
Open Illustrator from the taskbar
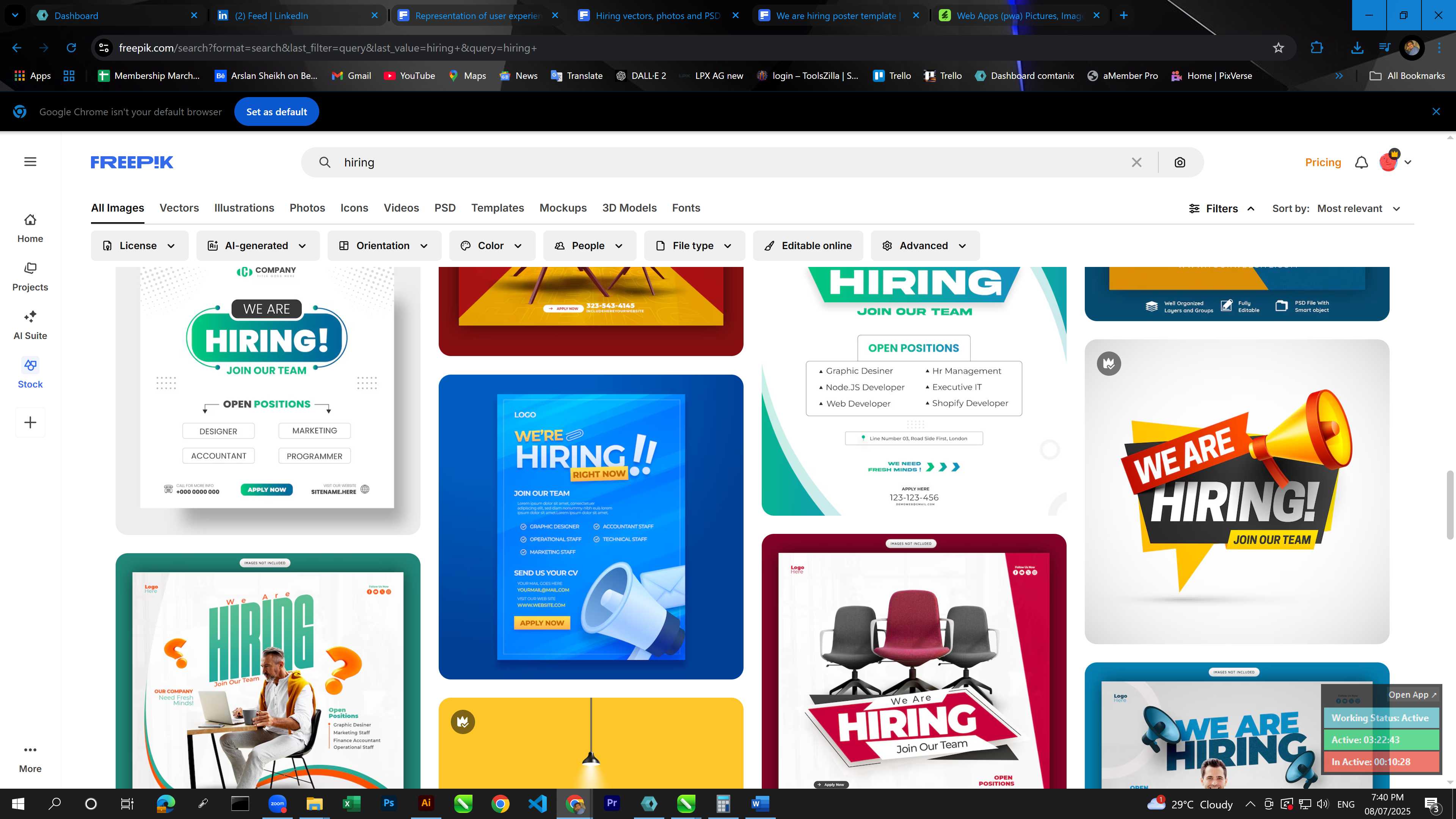(x=425, y=803)
